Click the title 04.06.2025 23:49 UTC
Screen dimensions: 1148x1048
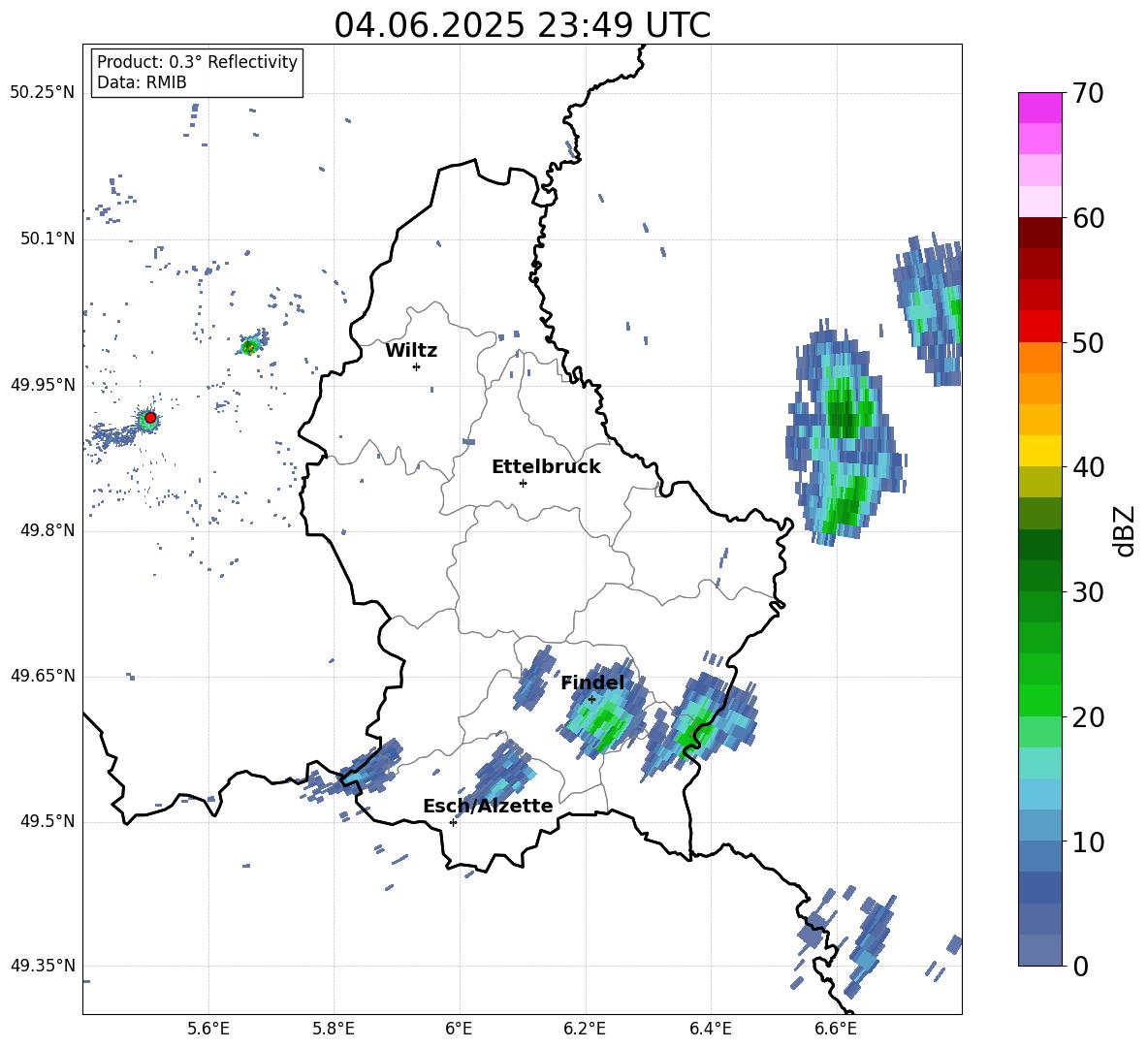click(522, 25)
